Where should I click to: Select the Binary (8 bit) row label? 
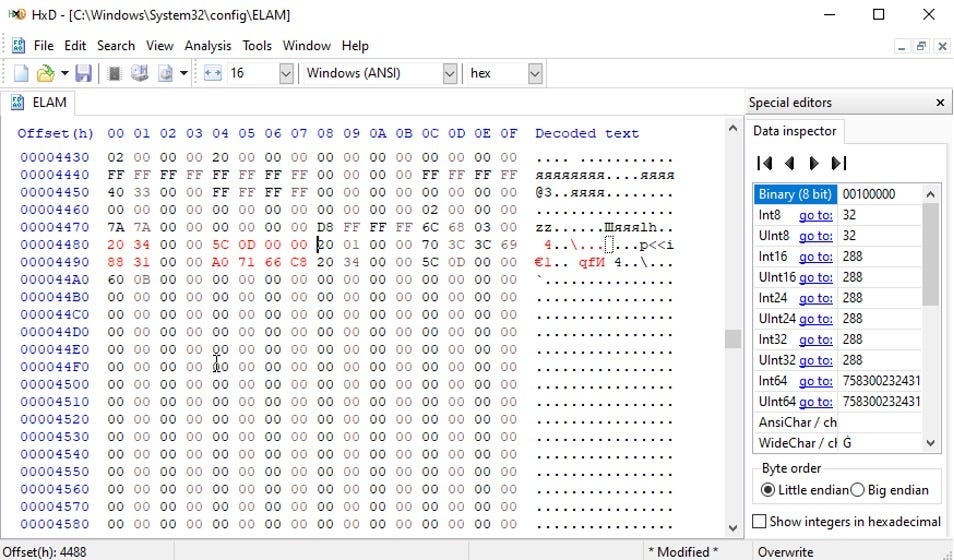pos(795,194)
